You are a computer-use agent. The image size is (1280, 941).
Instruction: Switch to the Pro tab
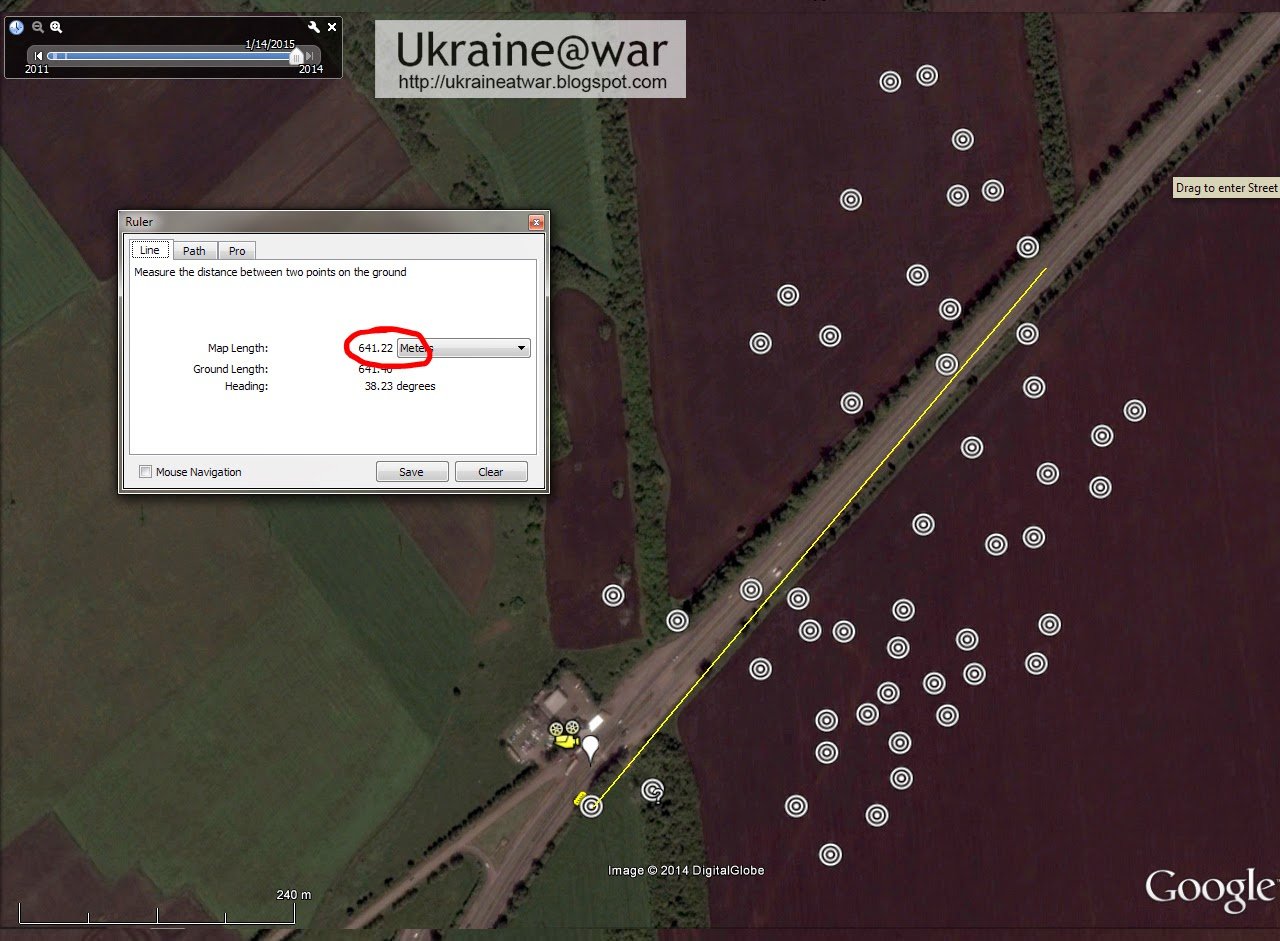[237, 251]
